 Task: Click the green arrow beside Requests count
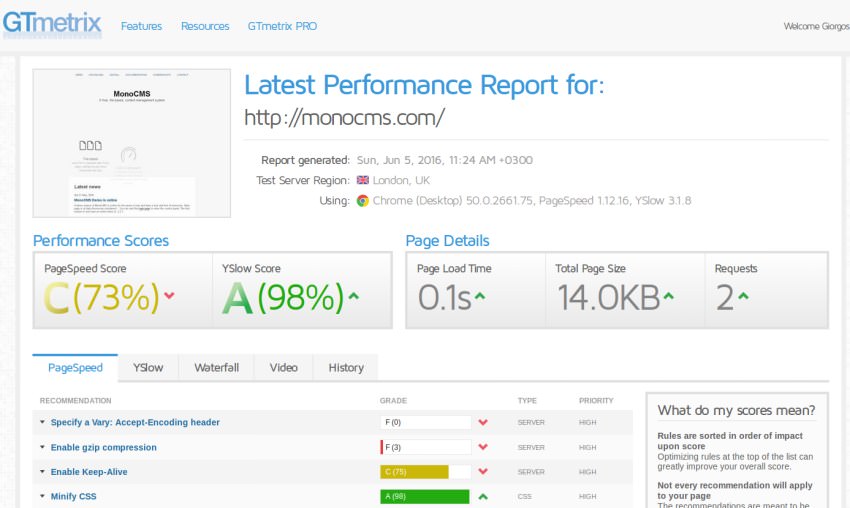tap(743, 296)
